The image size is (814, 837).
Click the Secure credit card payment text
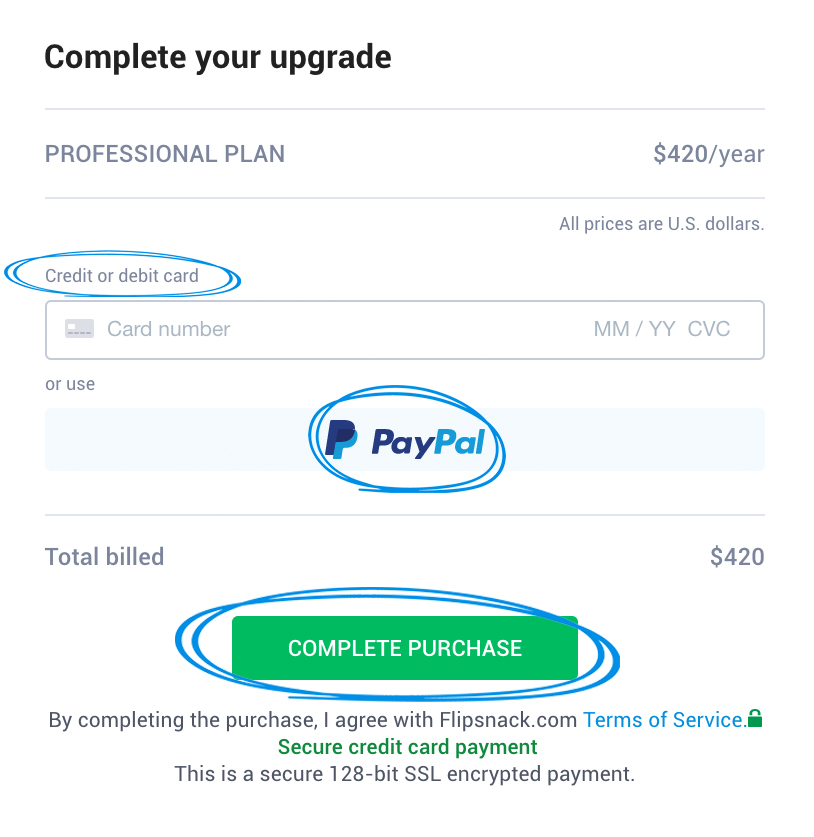coord(407,747)
